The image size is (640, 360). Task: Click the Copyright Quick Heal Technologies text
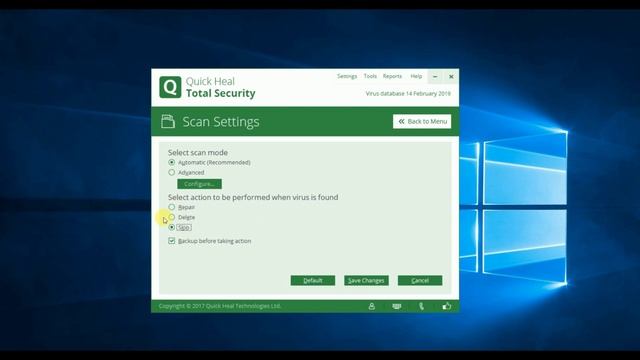(220, 306)
